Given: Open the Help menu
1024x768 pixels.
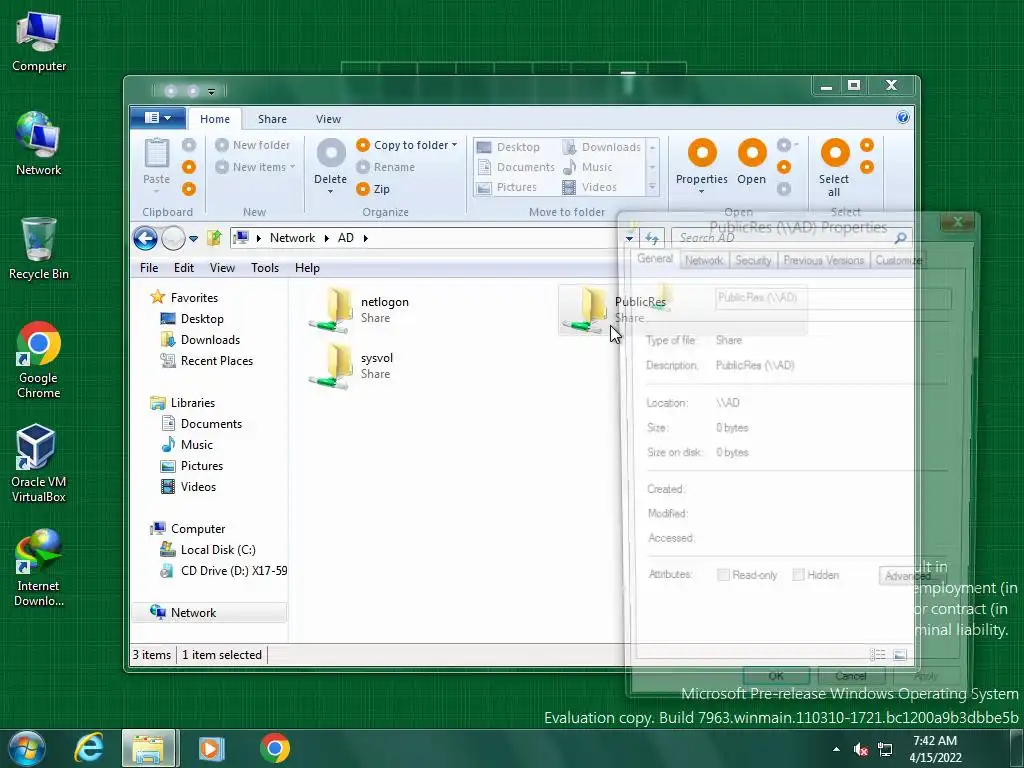Looking at the screenshot, I should [x=307, y=268].
